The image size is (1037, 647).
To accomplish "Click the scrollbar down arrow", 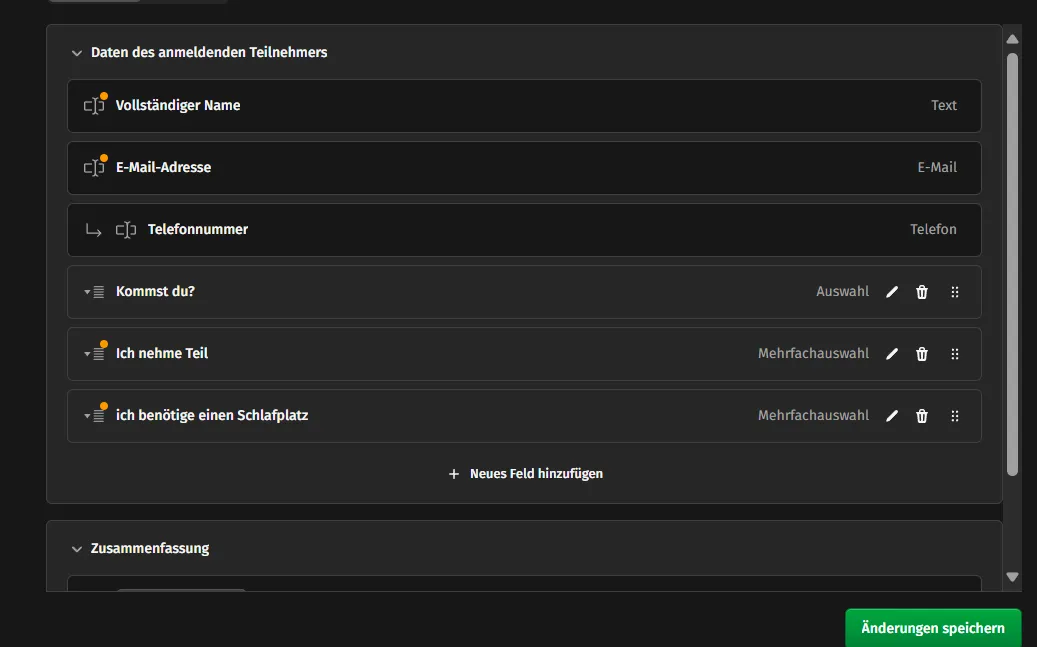I will tap(1013, 577).
